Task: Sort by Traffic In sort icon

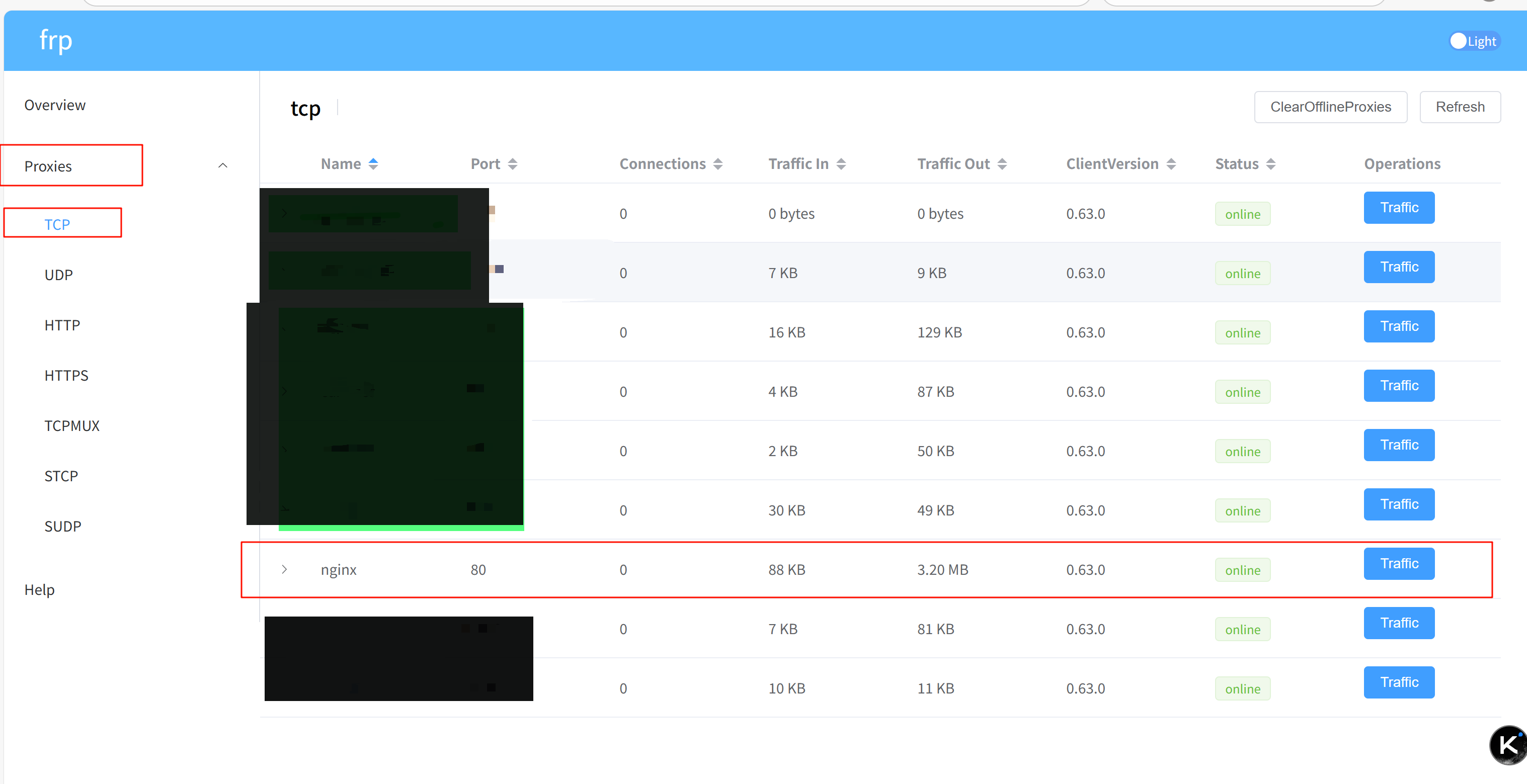Action: [x=841, y=164]
